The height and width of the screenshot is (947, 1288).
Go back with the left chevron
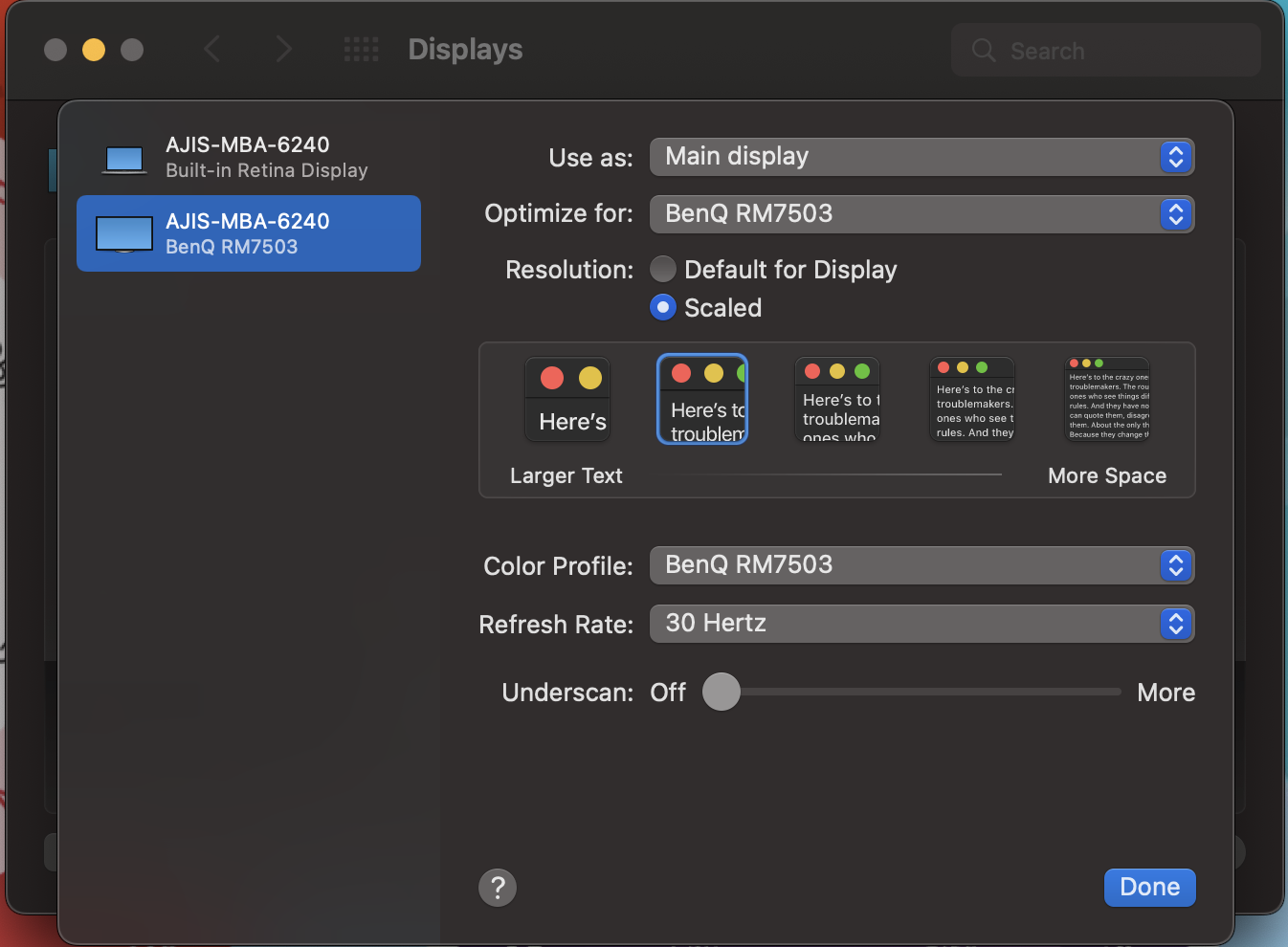click(x=212, y=50)
